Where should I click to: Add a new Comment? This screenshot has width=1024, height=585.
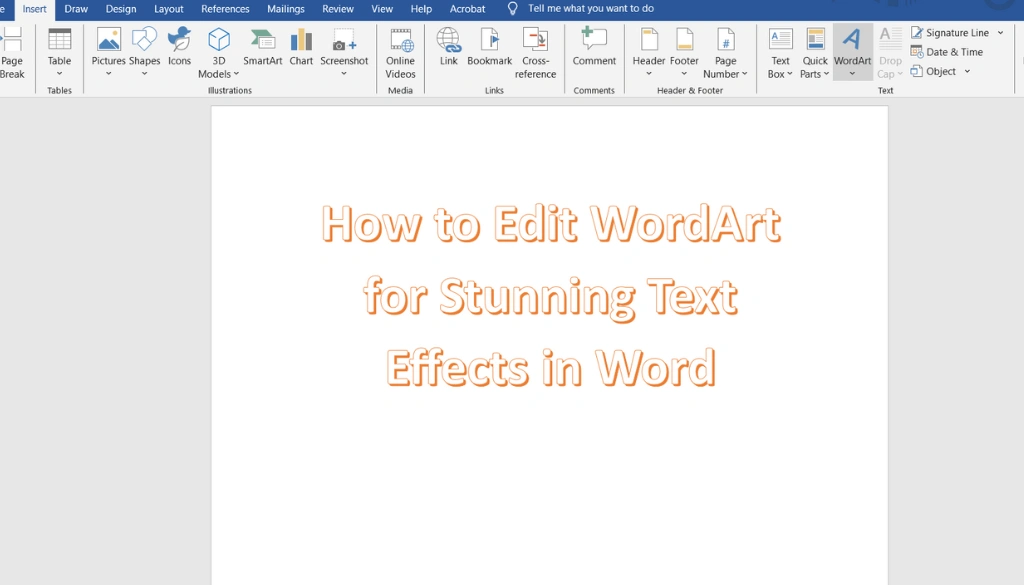(x=594, y=47)
